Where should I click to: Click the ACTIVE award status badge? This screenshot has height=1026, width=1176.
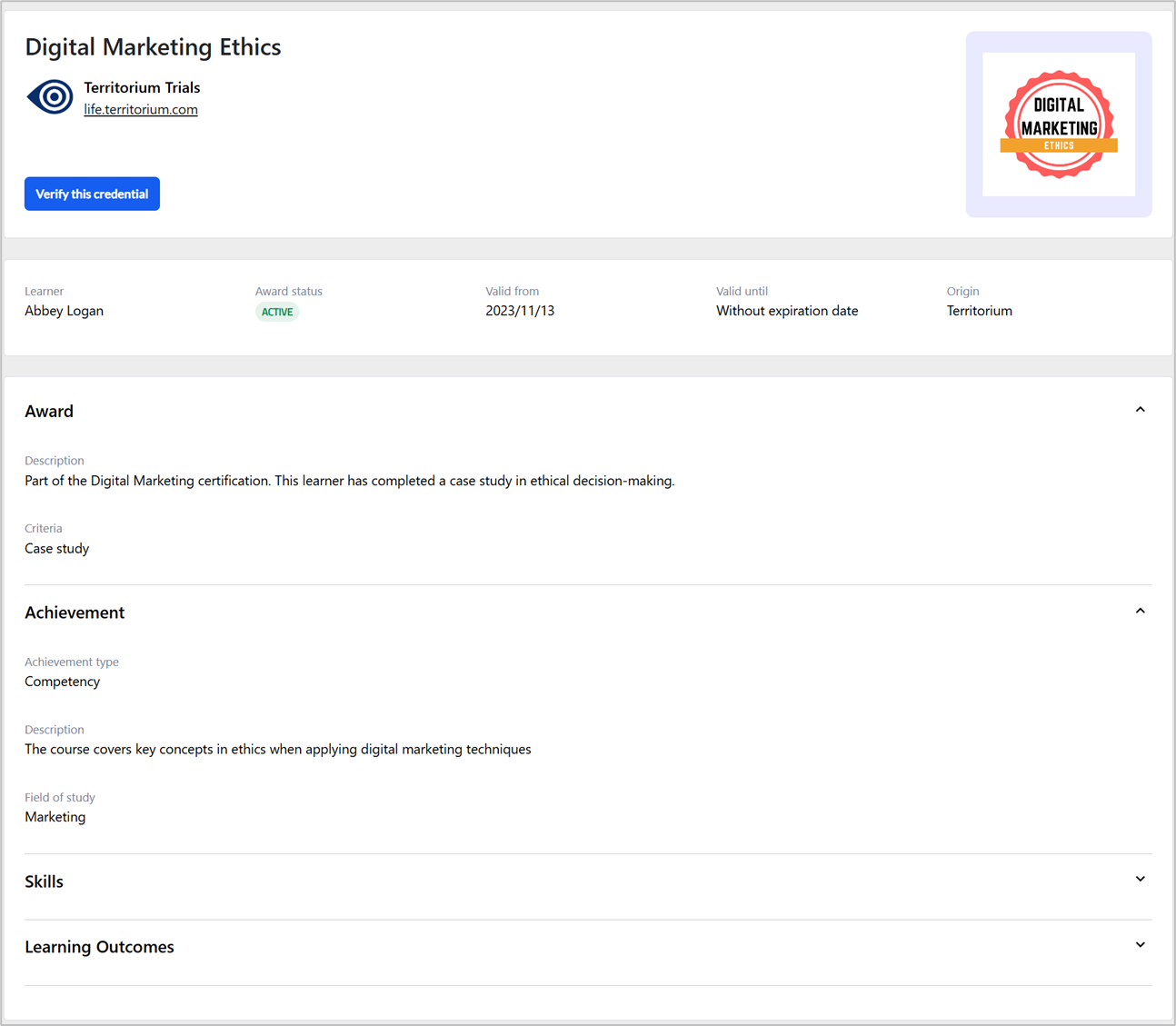click(277, 312)
